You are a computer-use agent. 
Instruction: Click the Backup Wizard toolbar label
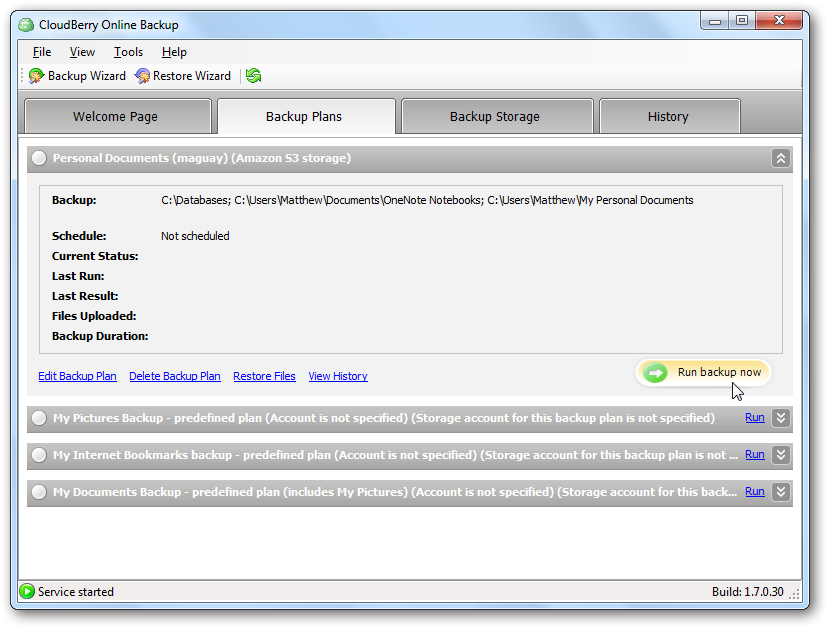pos(87,76)
